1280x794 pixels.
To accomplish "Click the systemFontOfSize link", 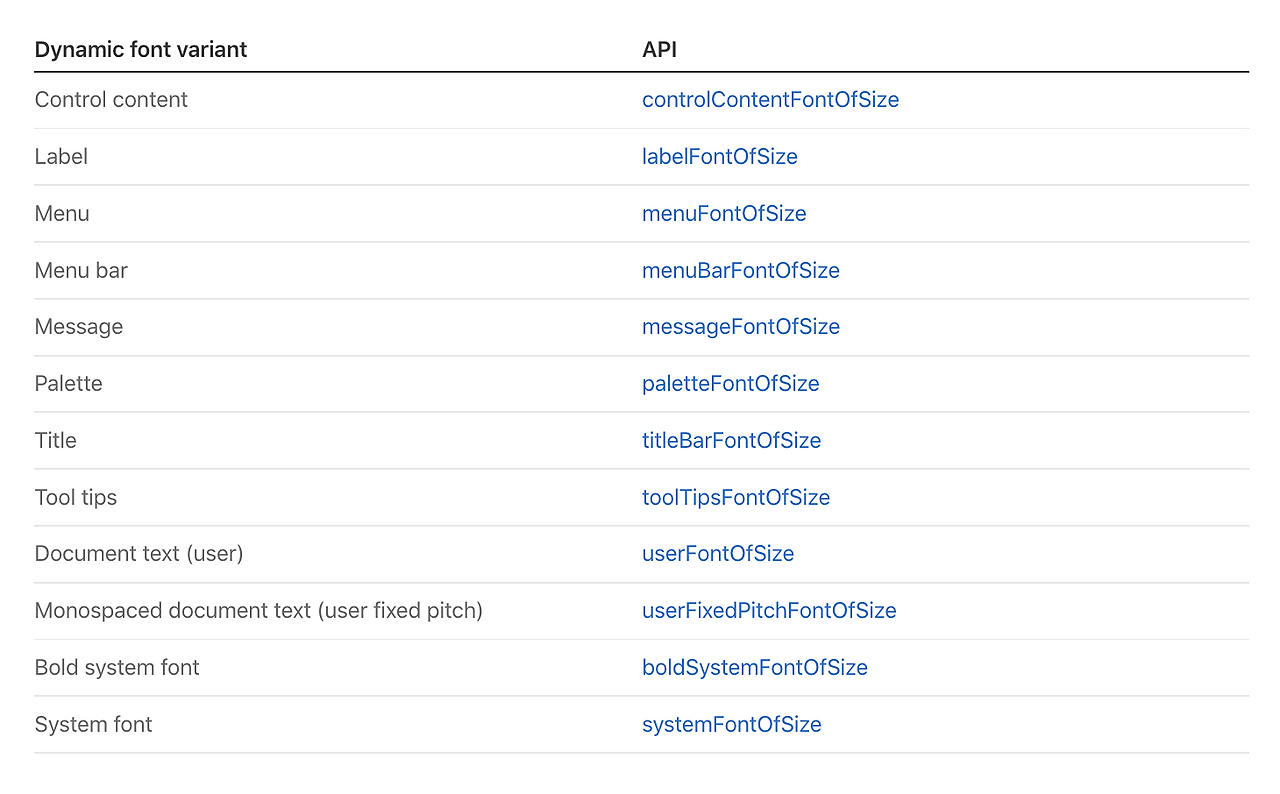I will 731,725.
